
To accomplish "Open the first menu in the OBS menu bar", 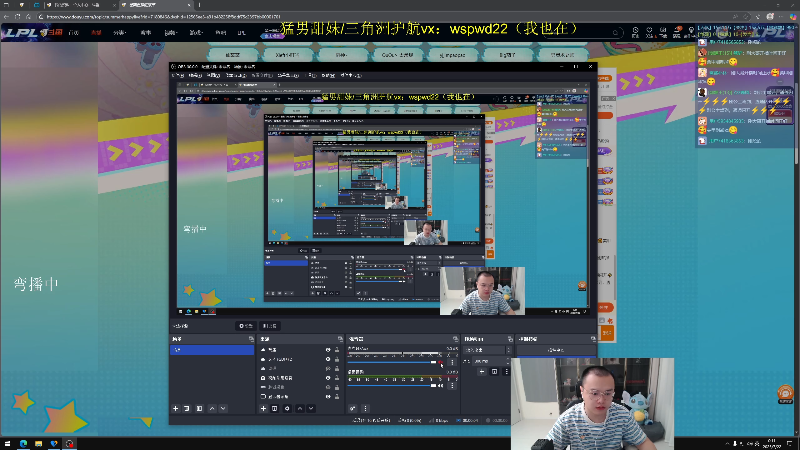I will coord(177,76).
